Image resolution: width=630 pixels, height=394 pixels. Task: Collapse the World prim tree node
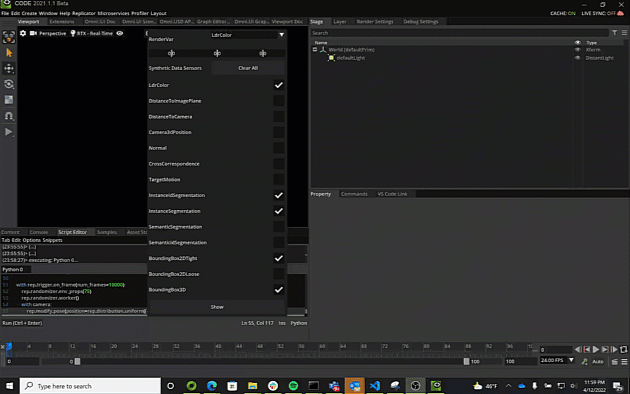point(315,50)
